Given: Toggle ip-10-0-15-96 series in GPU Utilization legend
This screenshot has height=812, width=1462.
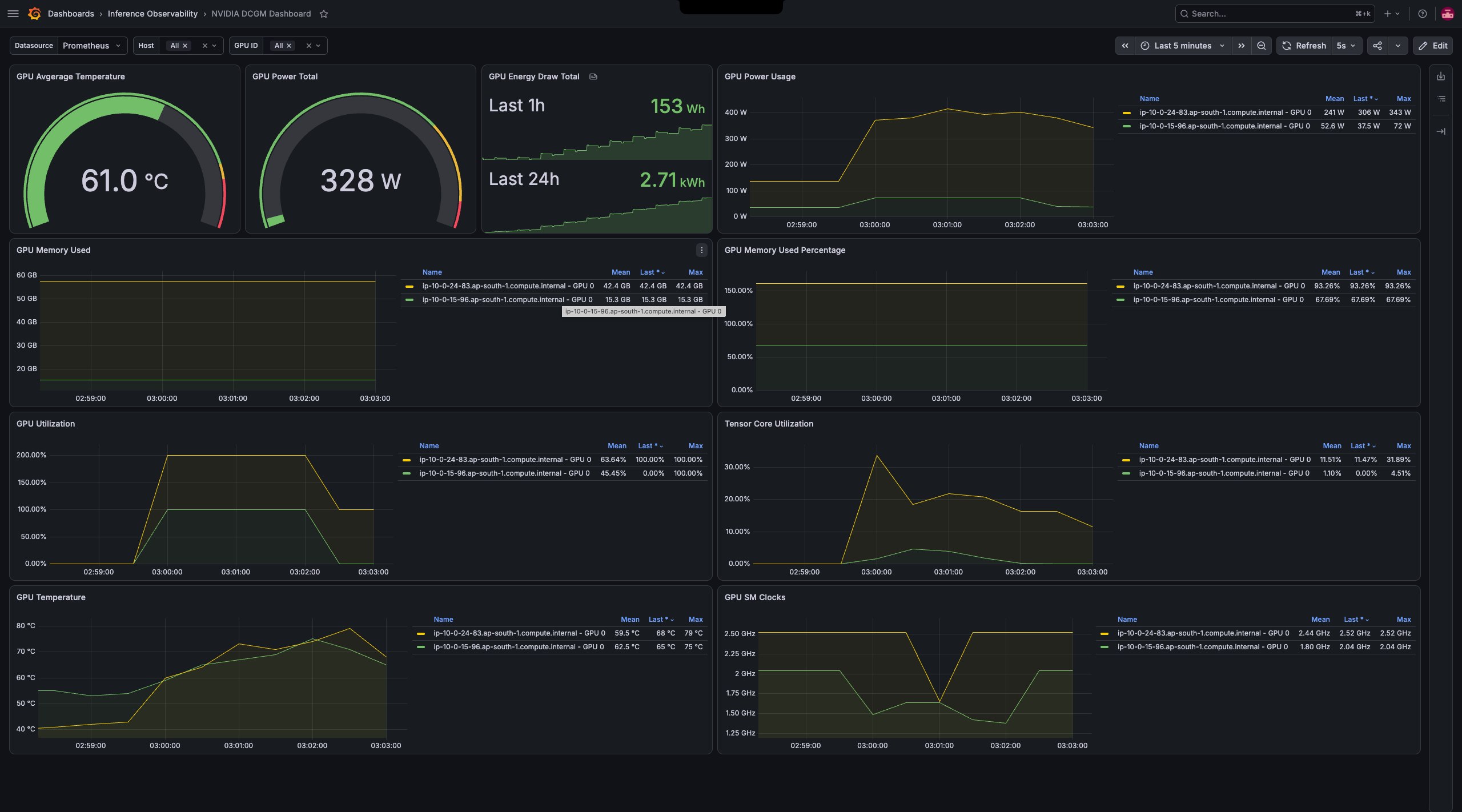Looking at the screenshot, I should (x=504, y=473).
